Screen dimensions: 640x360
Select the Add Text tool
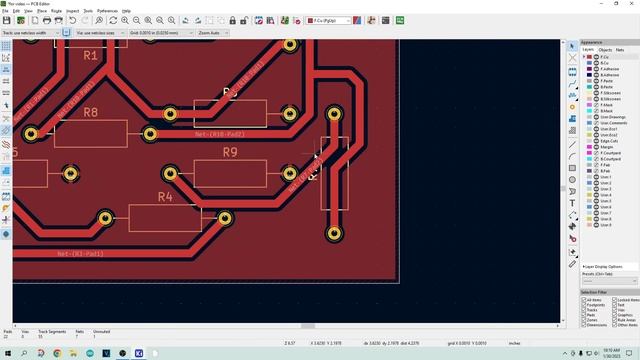coord(572,203)
